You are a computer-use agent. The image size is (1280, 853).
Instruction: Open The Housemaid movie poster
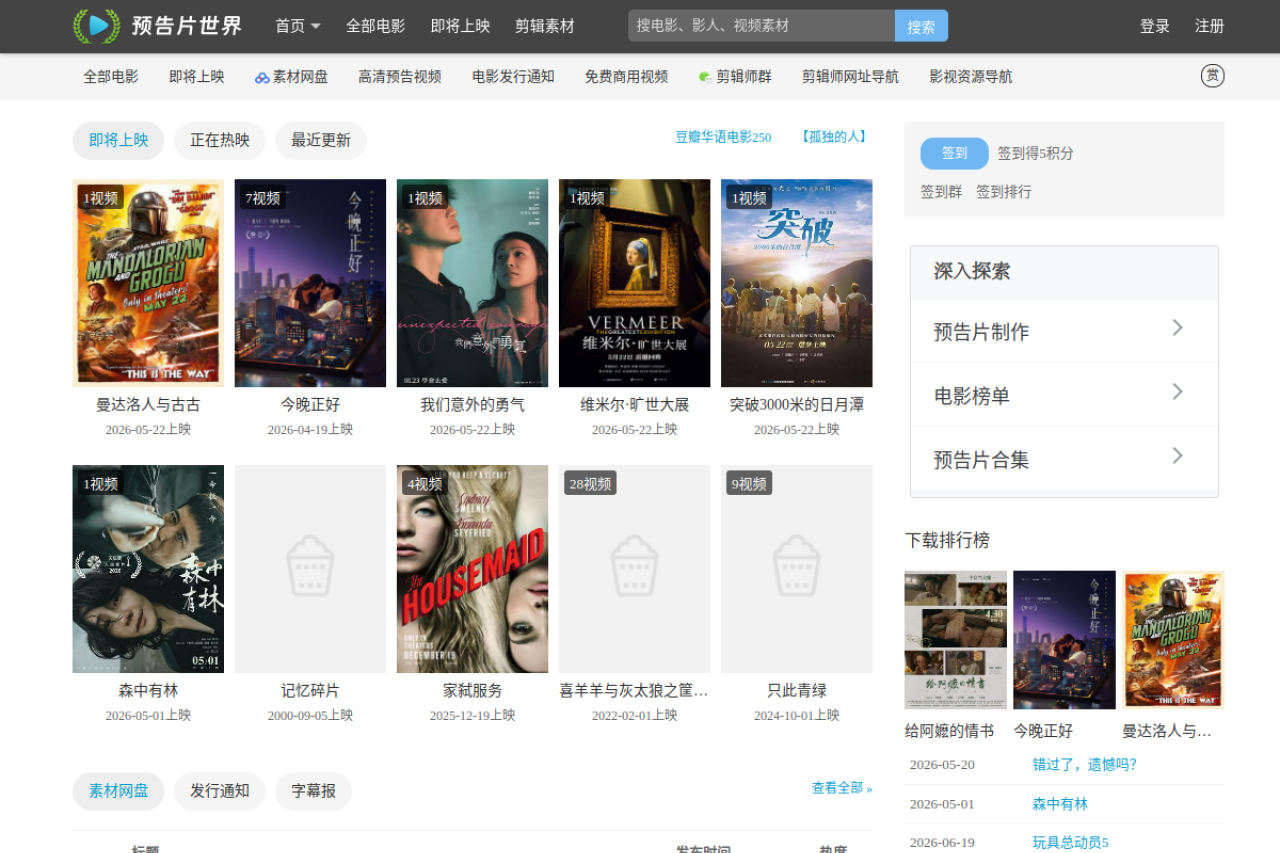pos(472,569)
